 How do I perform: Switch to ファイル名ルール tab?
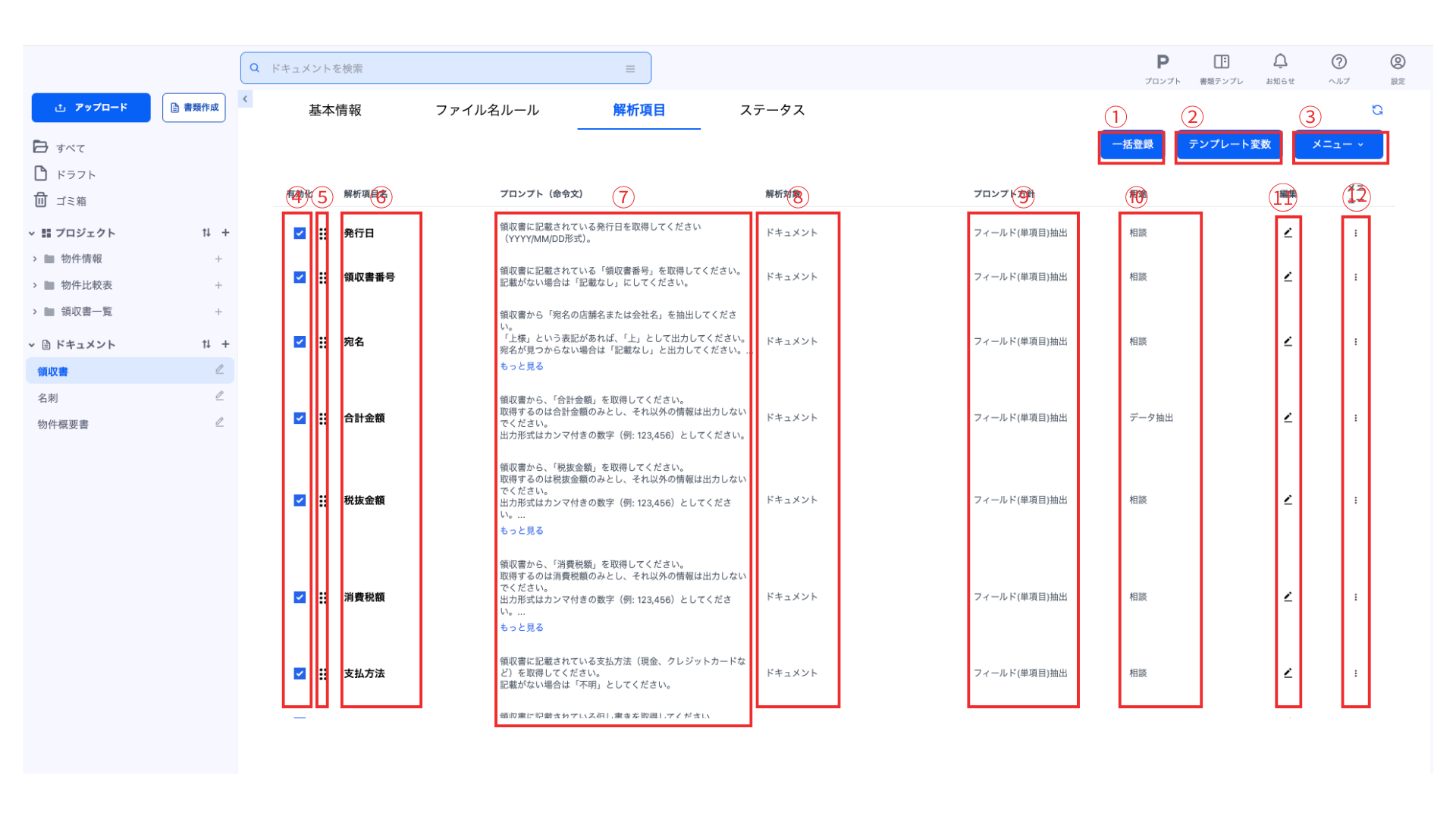click(x=487, y=111)
